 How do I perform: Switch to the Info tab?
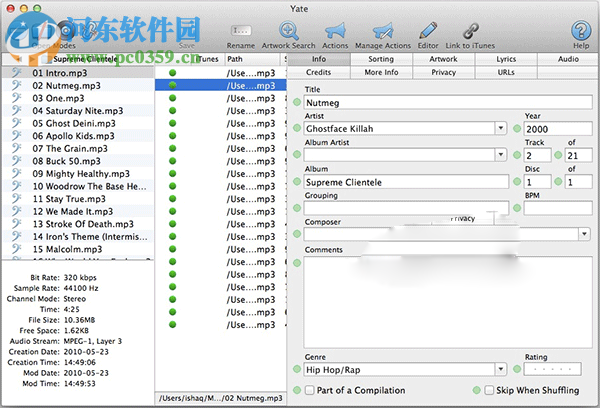(x=319, y=59)
